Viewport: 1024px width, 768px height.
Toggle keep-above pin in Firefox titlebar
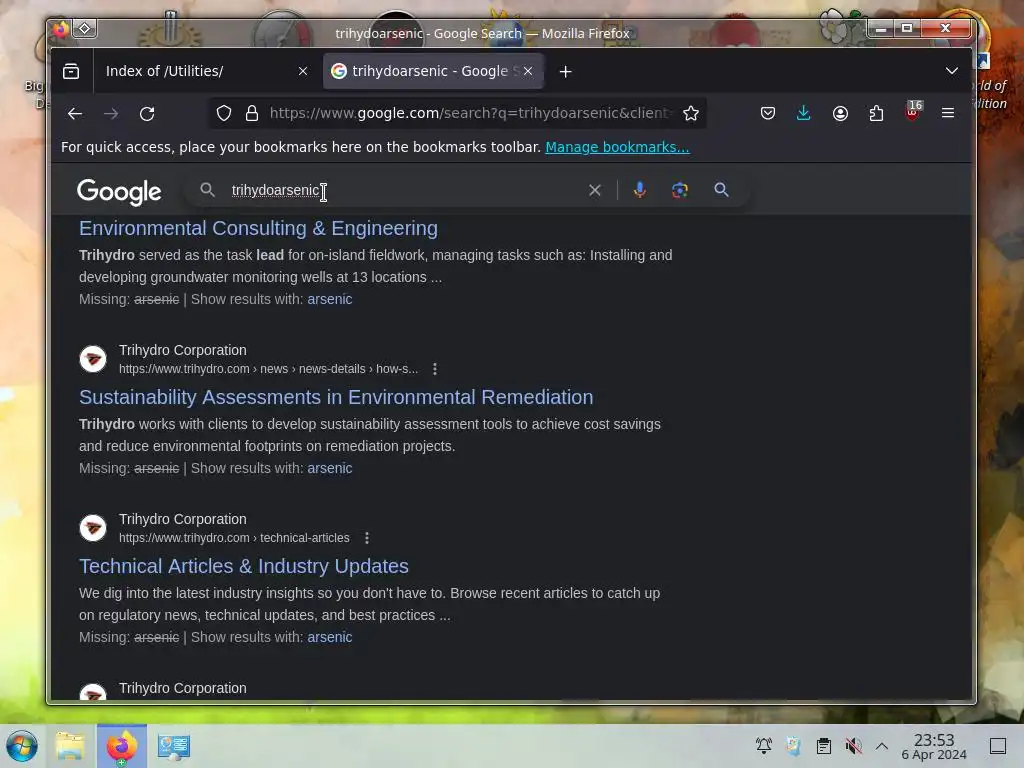85,29
